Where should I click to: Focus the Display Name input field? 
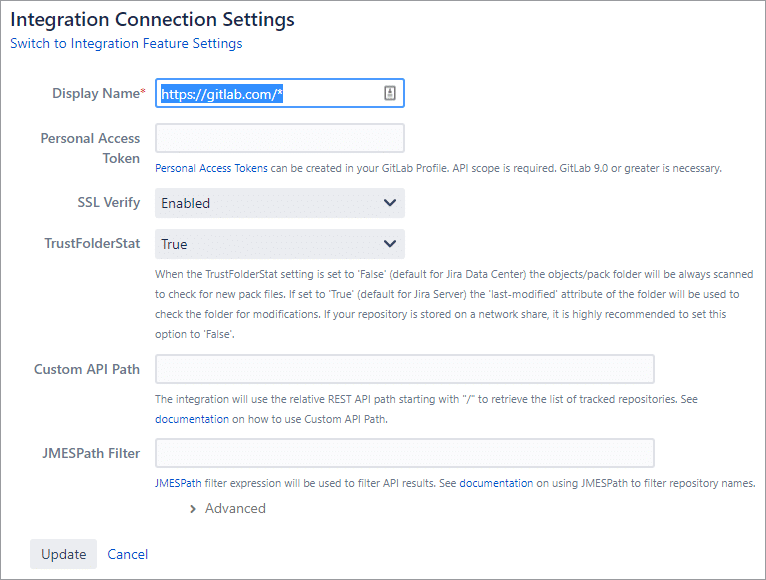(x=270, y=93)
